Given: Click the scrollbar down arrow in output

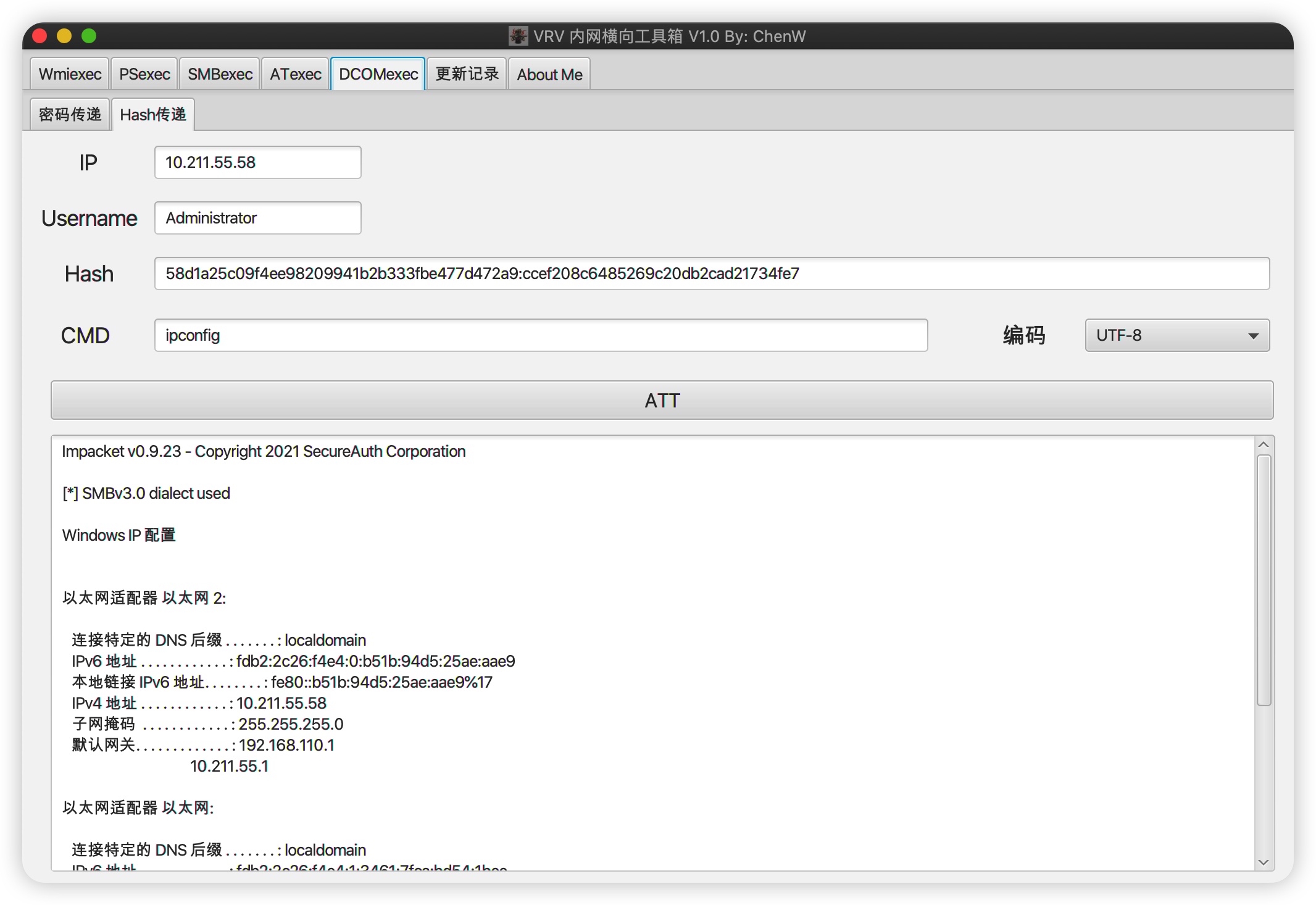Looking at the screenshot, I should pyautogui.click(x=1264, y=862).
